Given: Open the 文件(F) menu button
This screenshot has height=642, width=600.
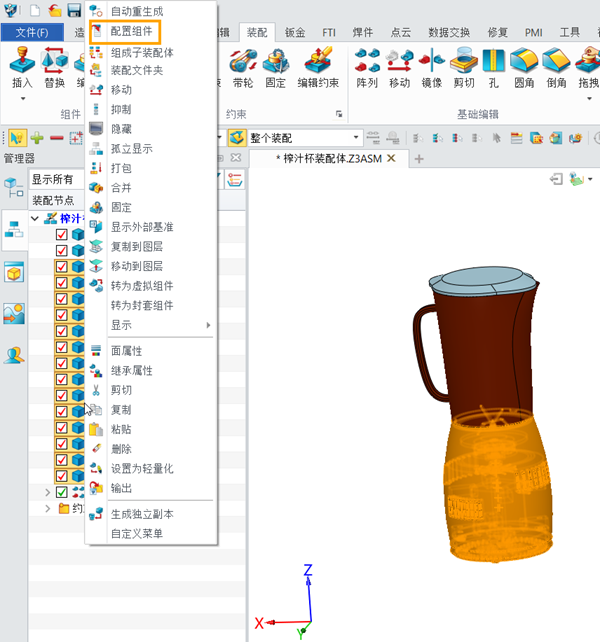Looking at the screenshot, I should tap(32, 32).
